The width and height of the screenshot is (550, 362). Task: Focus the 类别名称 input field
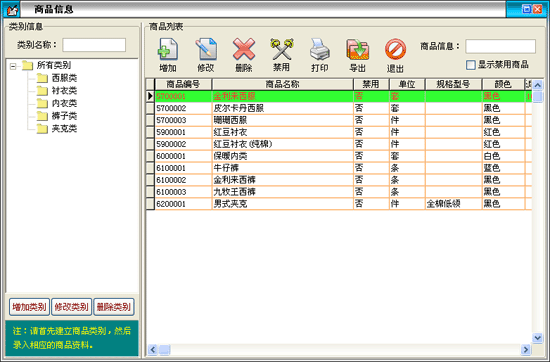point(94,45)
